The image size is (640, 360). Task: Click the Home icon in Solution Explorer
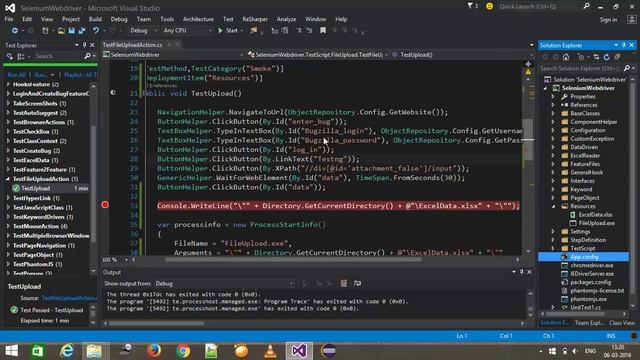[x=566, y=57]
